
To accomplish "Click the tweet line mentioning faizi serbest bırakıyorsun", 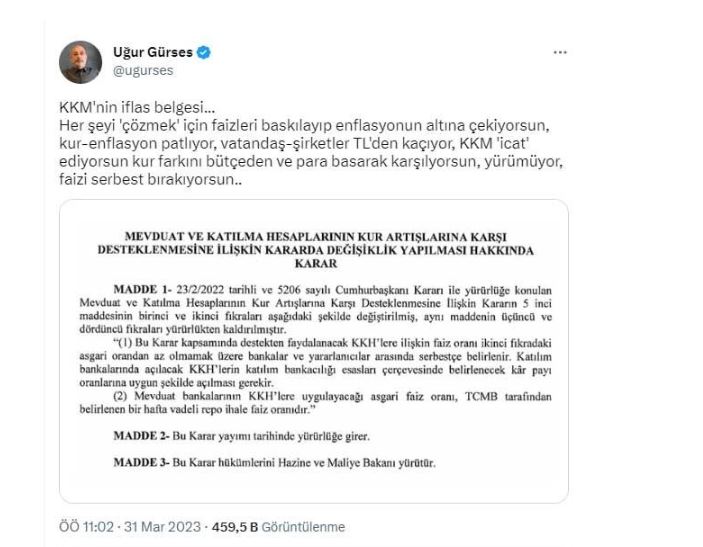I will click(x=151, y=179).
